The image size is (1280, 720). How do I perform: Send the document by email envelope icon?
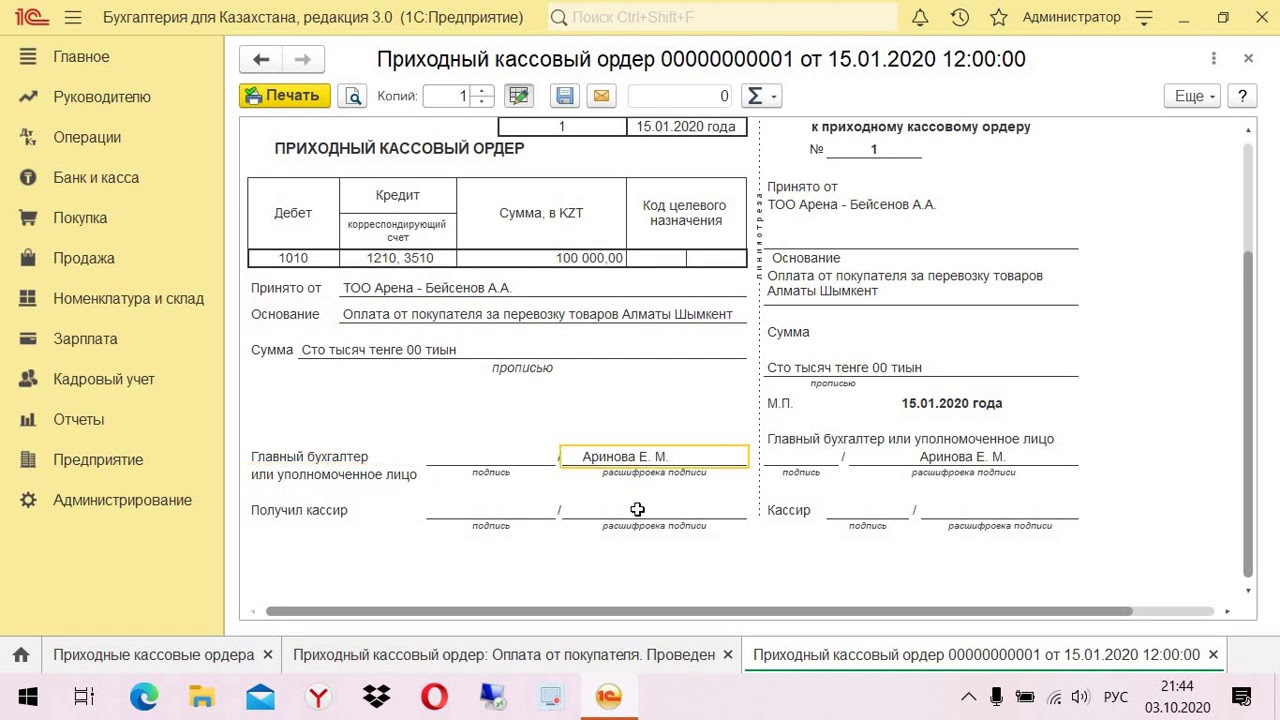(x=601, y=96)
